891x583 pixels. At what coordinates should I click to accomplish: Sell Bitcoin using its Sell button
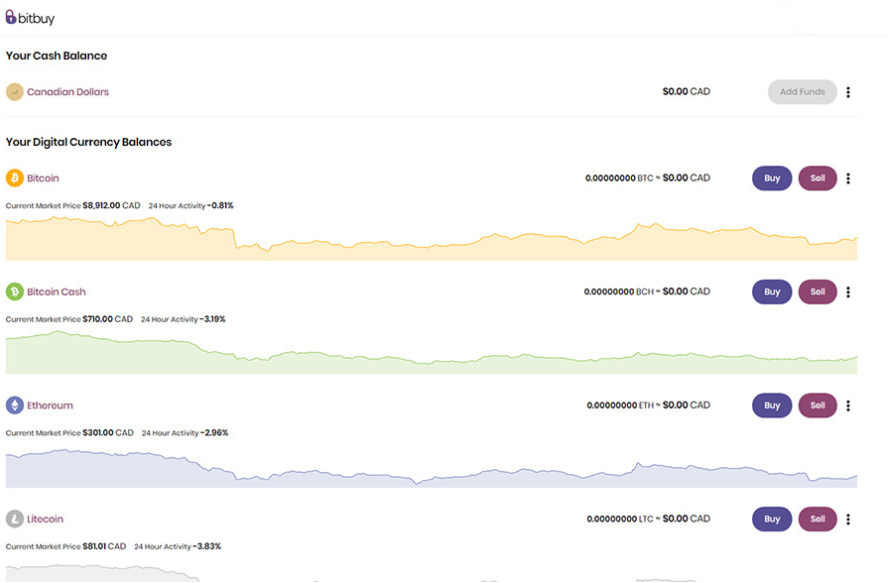coord(817,178)
